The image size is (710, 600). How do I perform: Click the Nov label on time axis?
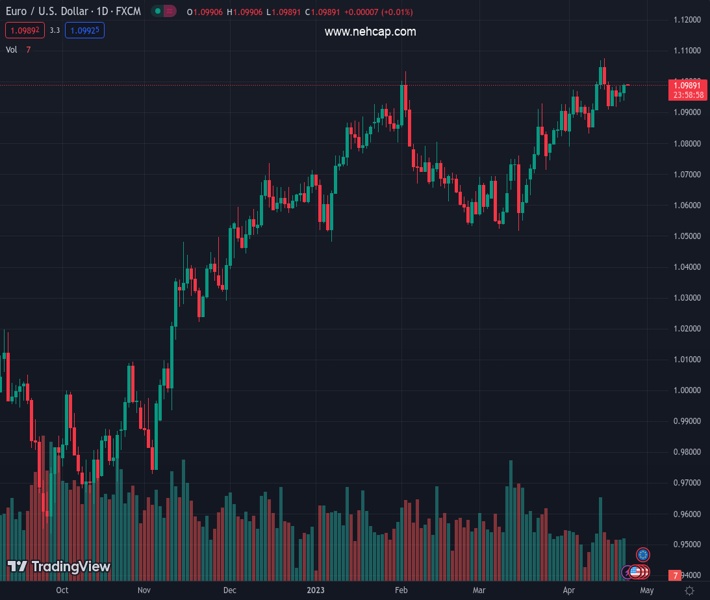pyautogui.click(x=144, y=590)
